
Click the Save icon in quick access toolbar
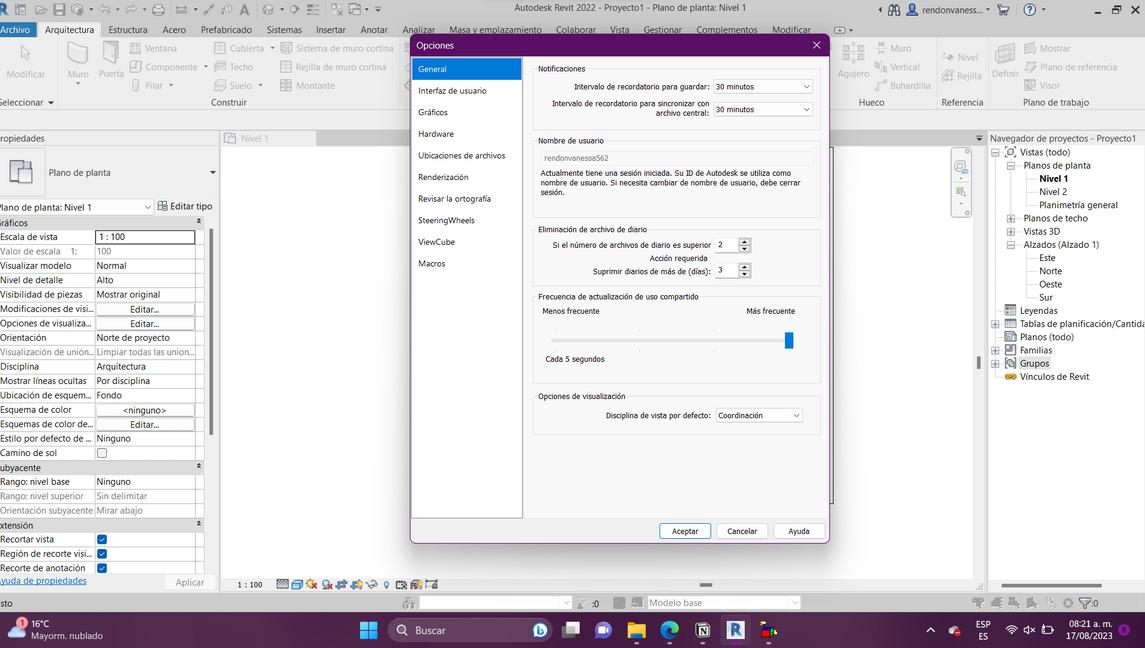59,9
